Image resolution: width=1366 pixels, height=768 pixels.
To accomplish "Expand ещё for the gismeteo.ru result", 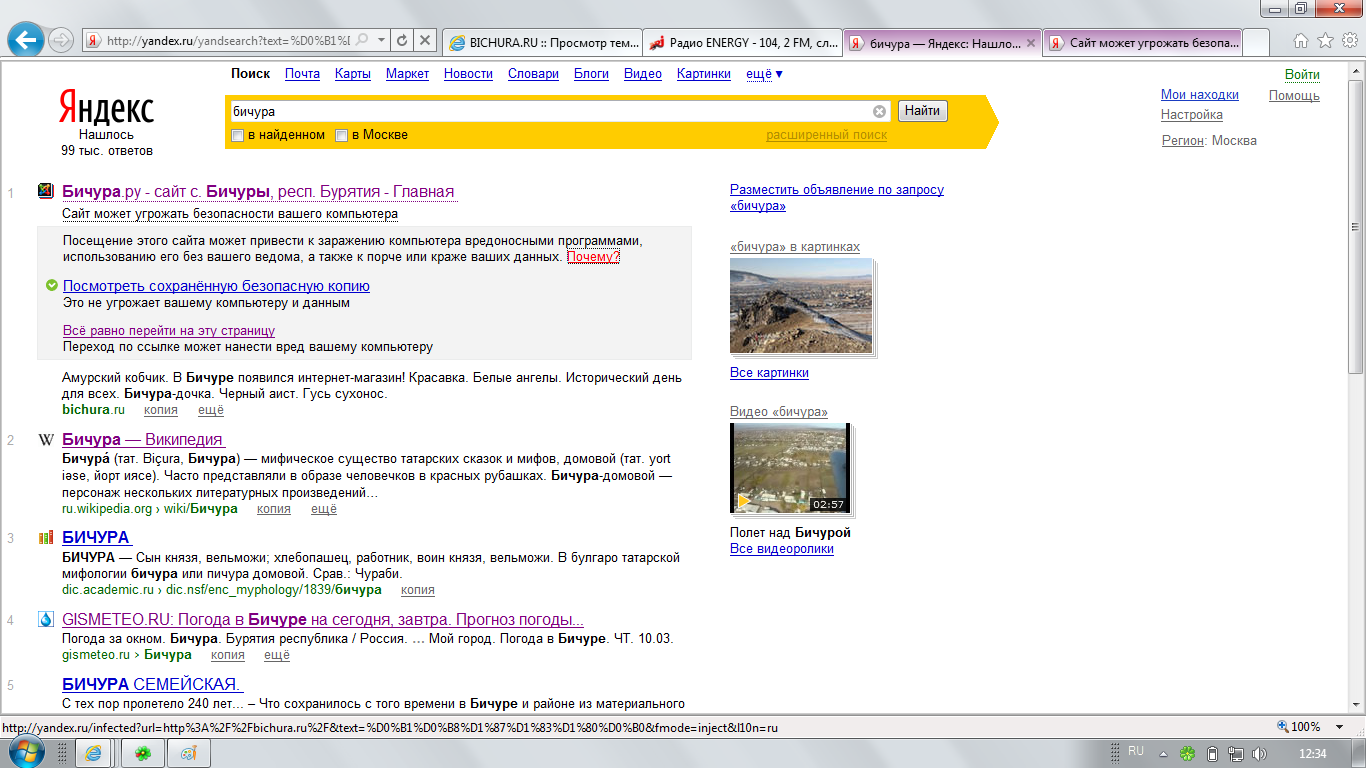I will (277, 655).
